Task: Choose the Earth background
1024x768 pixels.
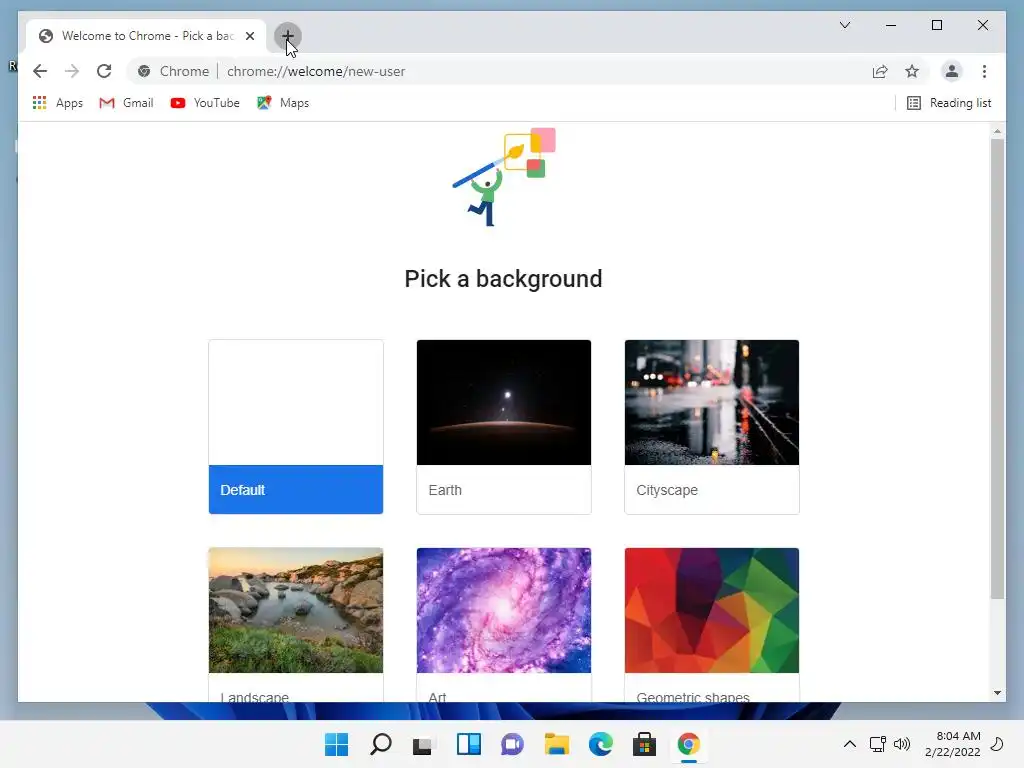Action: [504, 426]
